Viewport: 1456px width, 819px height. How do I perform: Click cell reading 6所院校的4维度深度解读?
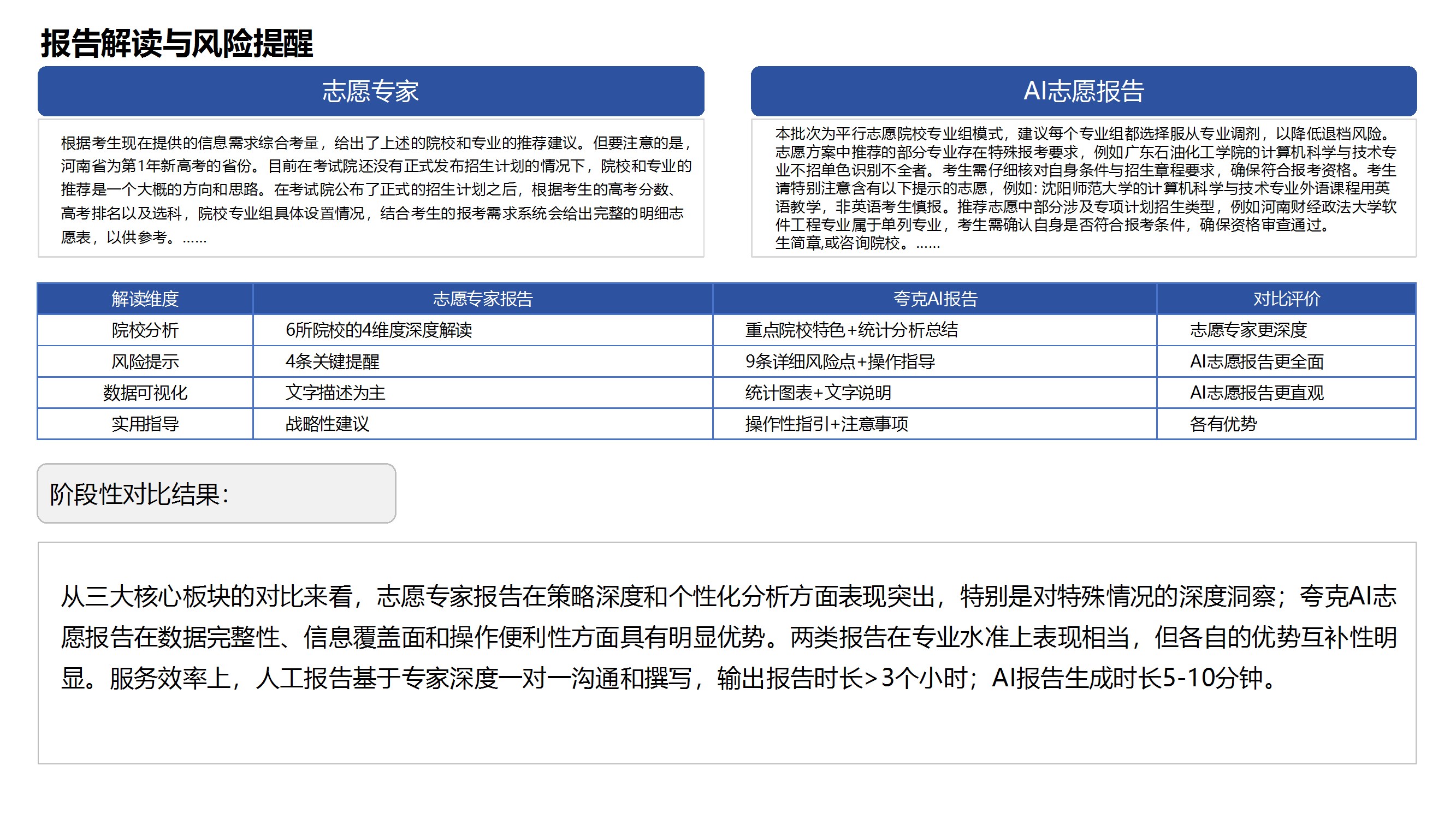[378, 330]
